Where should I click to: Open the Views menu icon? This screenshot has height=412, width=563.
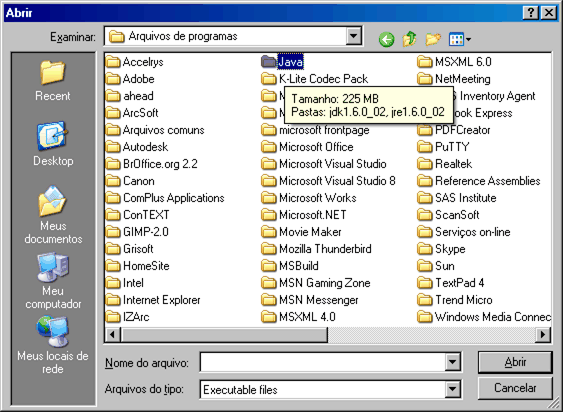coord(460,39)
